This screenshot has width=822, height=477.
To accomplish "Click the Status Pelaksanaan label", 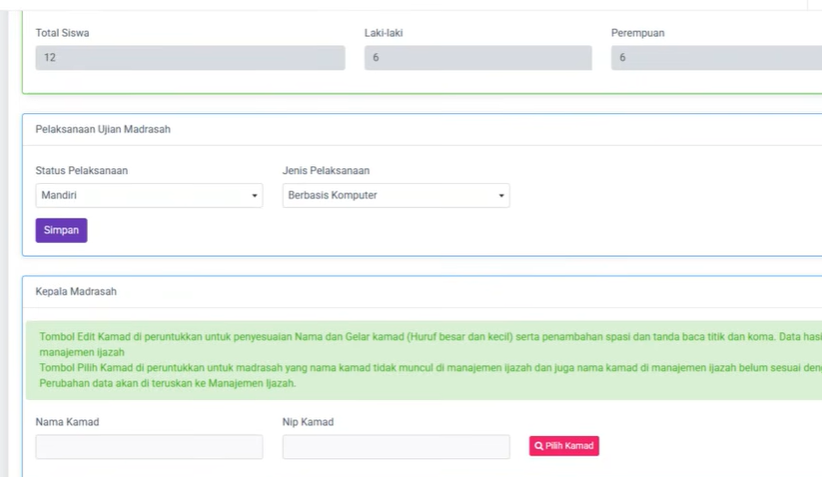I will 82,171.
